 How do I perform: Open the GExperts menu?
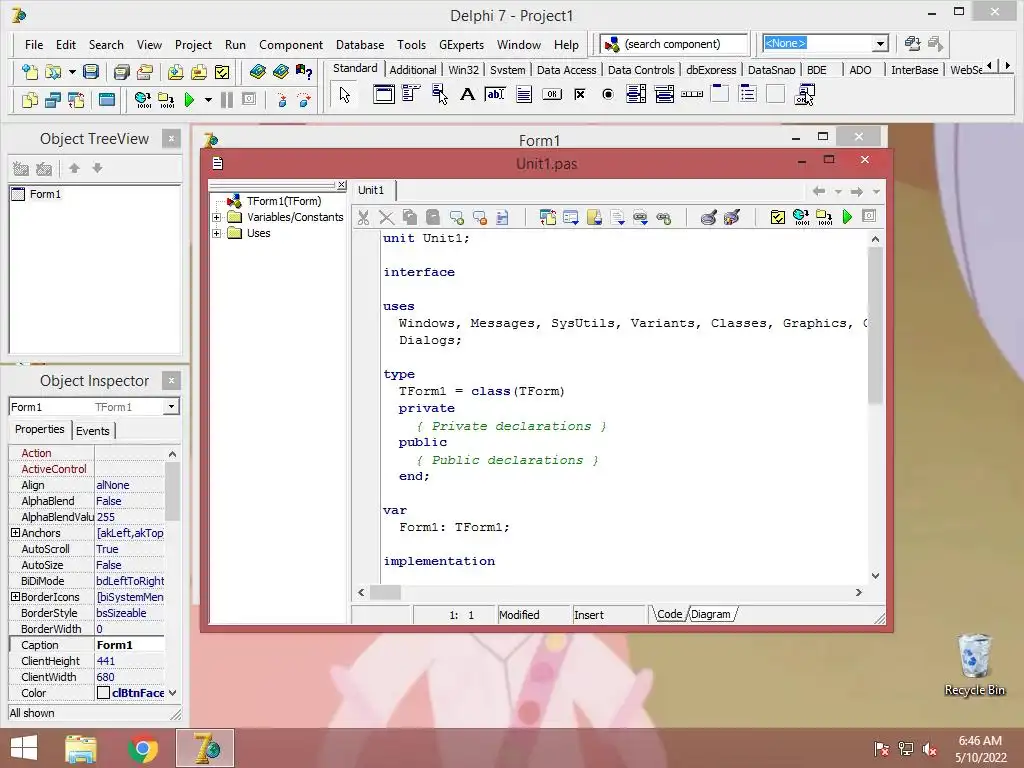(461, 44)
